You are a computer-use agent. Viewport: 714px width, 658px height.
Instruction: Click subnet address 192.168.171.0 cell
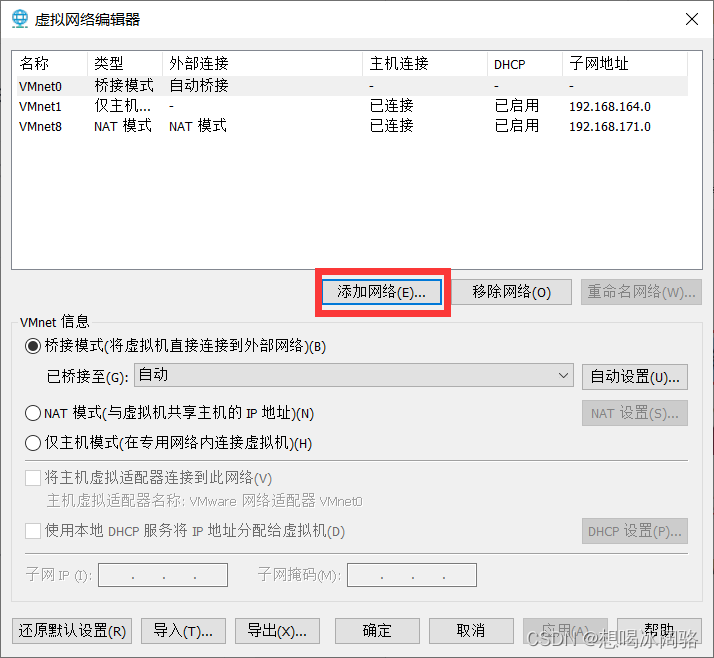click(610, 127)
